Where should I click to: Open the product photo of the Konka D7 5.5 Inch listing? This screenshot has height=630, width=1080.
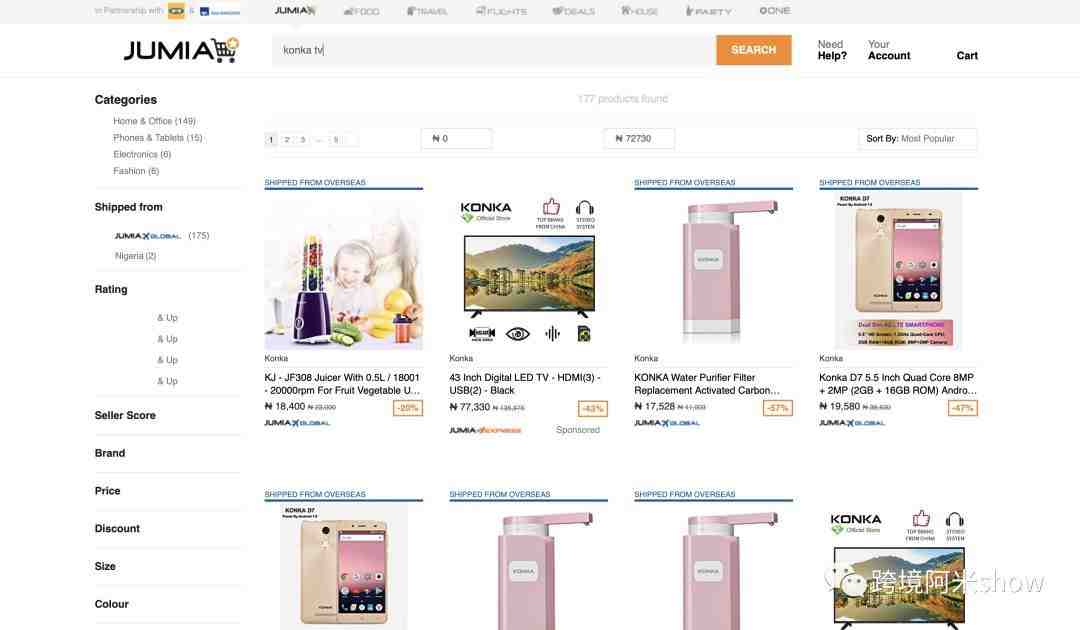point(898,271)
